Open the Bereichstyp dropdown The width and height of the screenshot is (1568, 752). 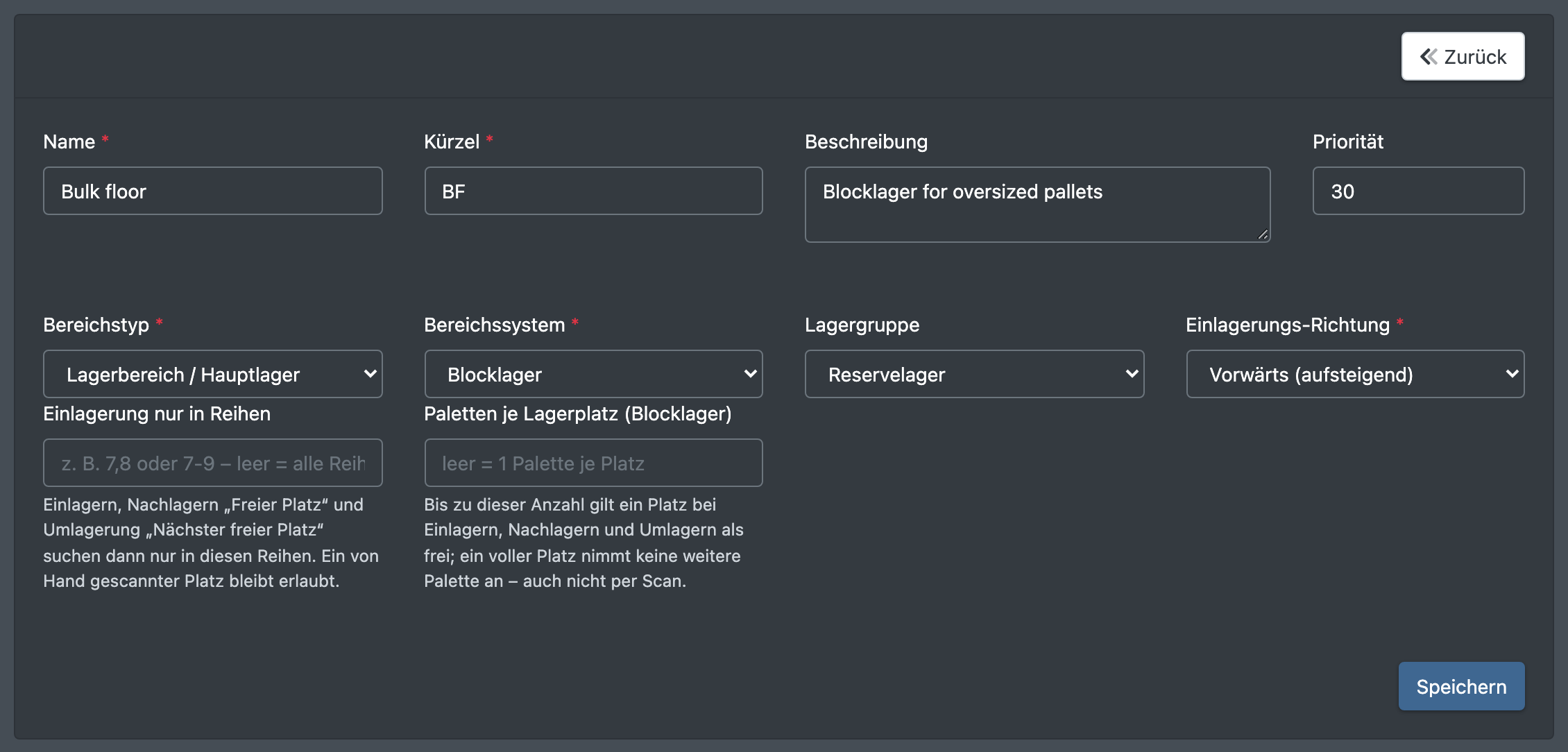[x=213, y=374]
